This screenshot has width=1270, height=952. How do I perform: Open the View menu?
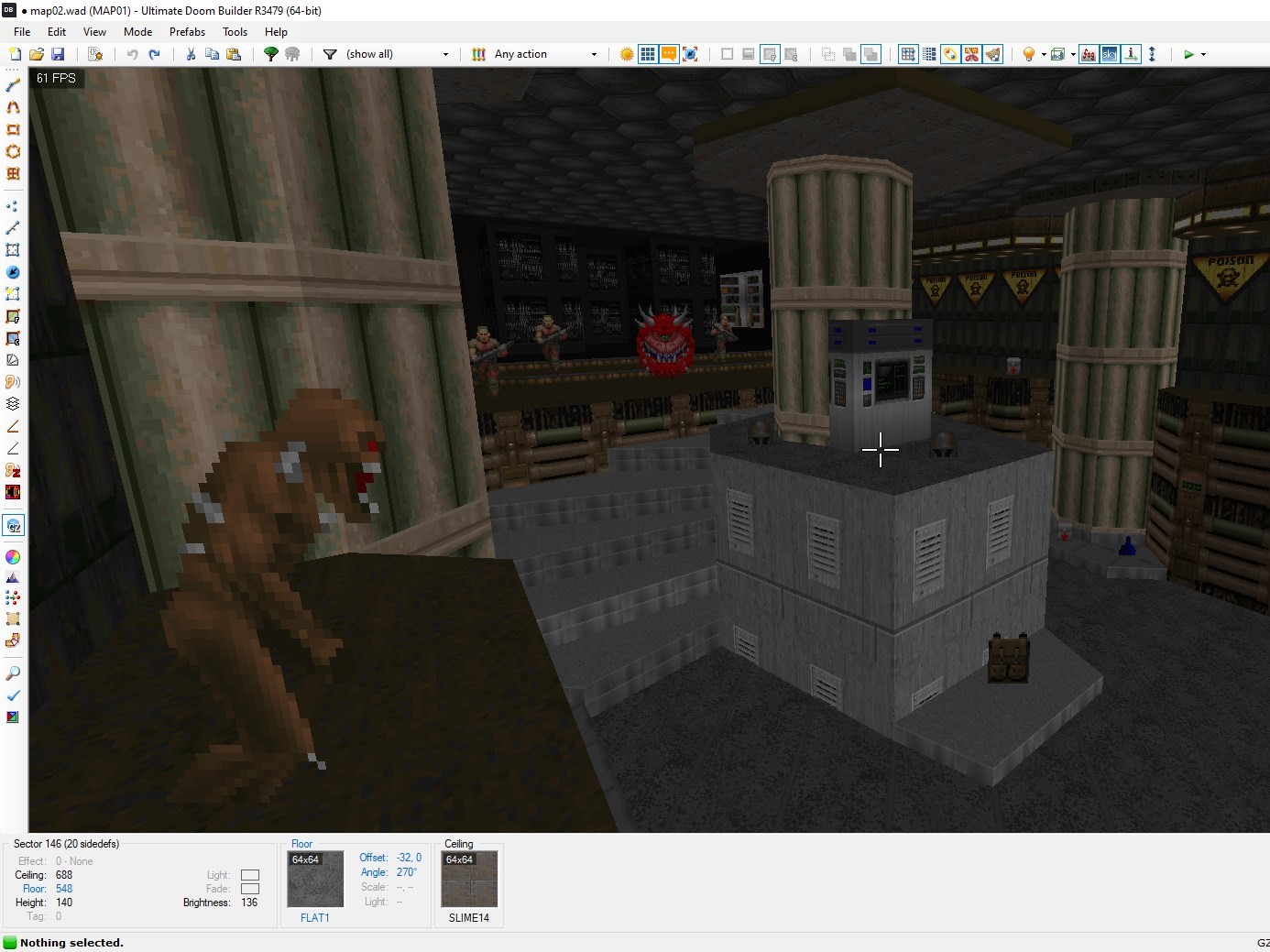coord(94,31)
